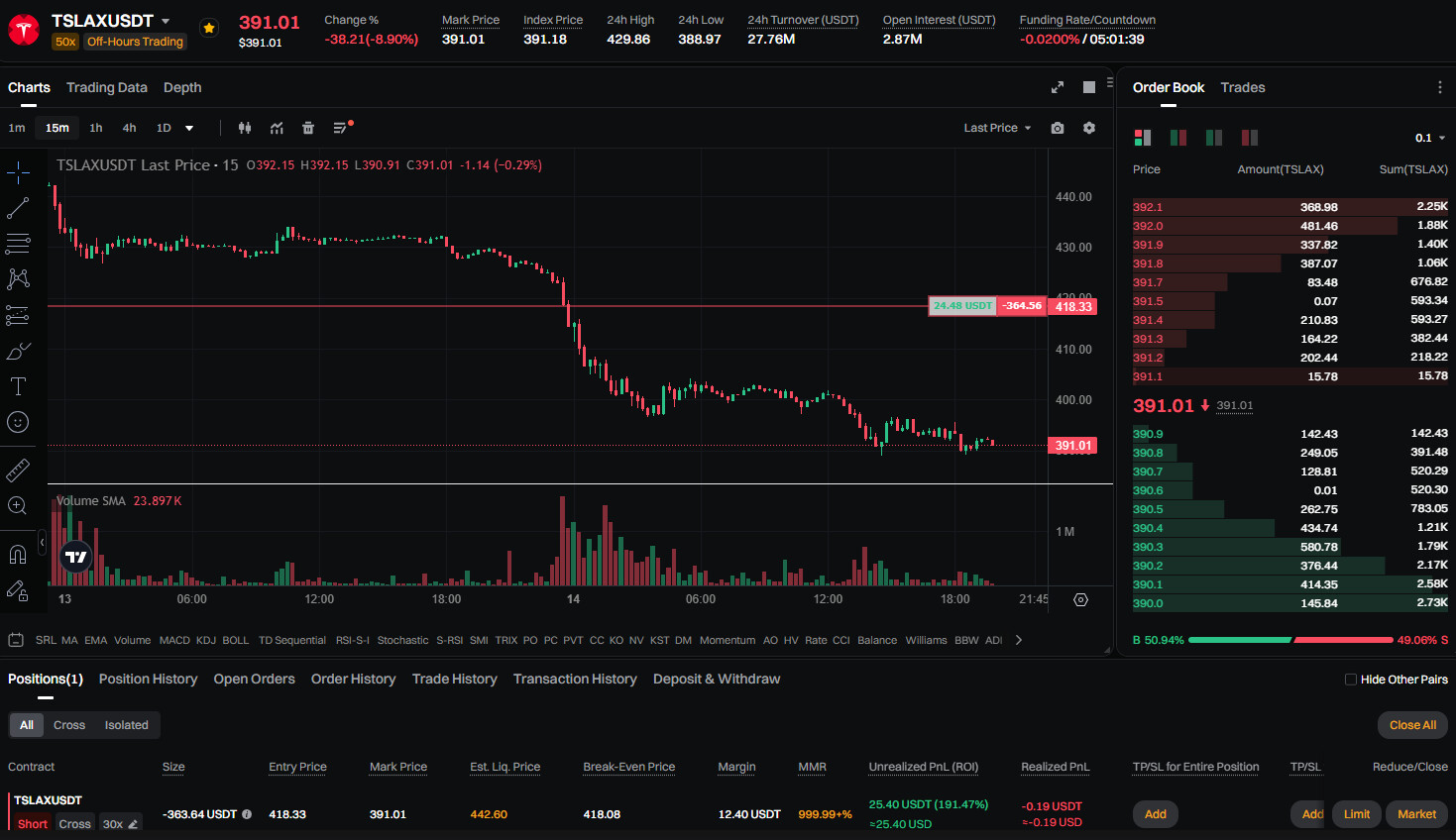The image size is (1456, 840).
Task: Show order book second layout view
Action: click(x=1178, y=138)
